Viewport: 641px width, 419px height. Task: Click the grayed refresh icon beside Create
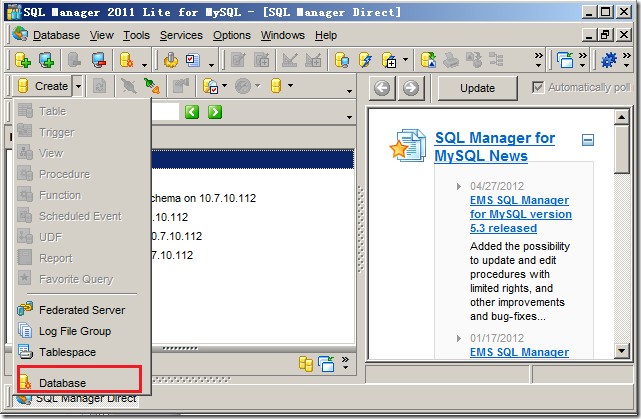[x=99, y=86]
